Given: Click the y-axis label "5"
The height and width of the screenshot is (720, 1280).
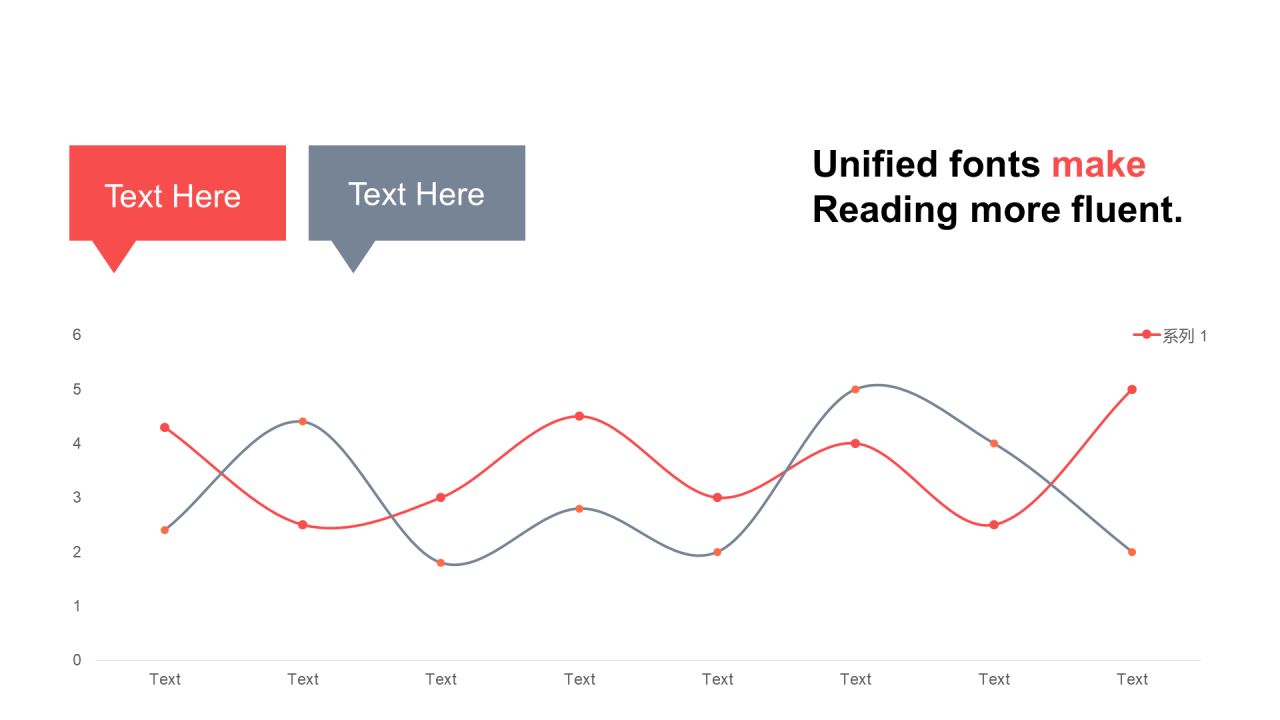Looking at the screenshot, I should (x=77, y=389).
